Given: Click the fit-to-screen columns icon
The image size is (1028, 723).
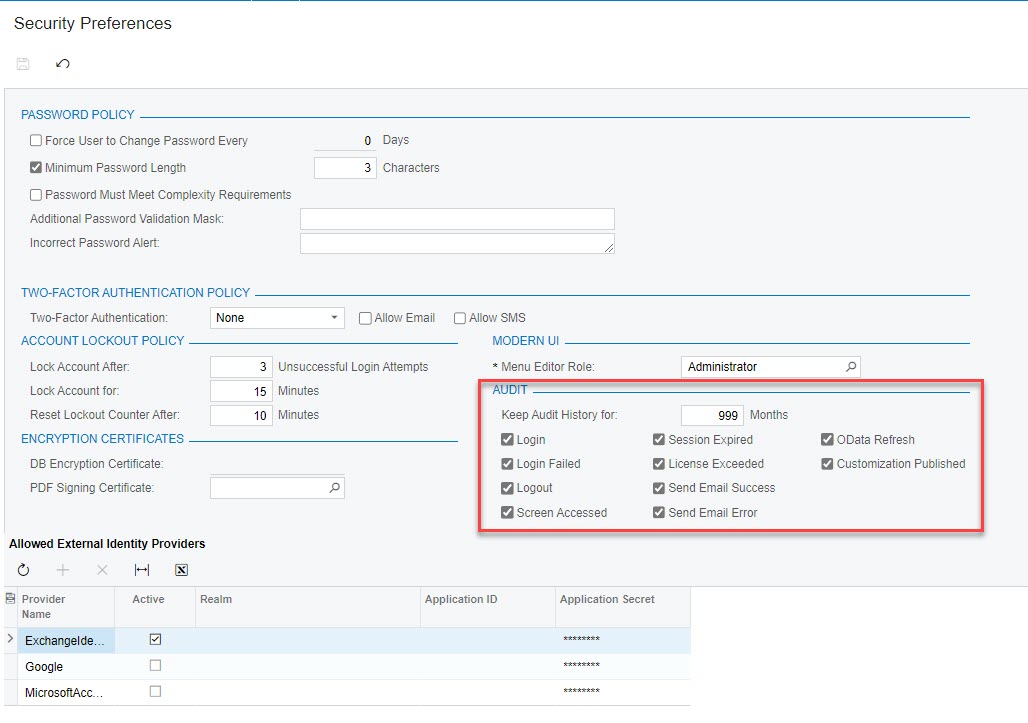Looking at the screenshot, I should (142, 570).
